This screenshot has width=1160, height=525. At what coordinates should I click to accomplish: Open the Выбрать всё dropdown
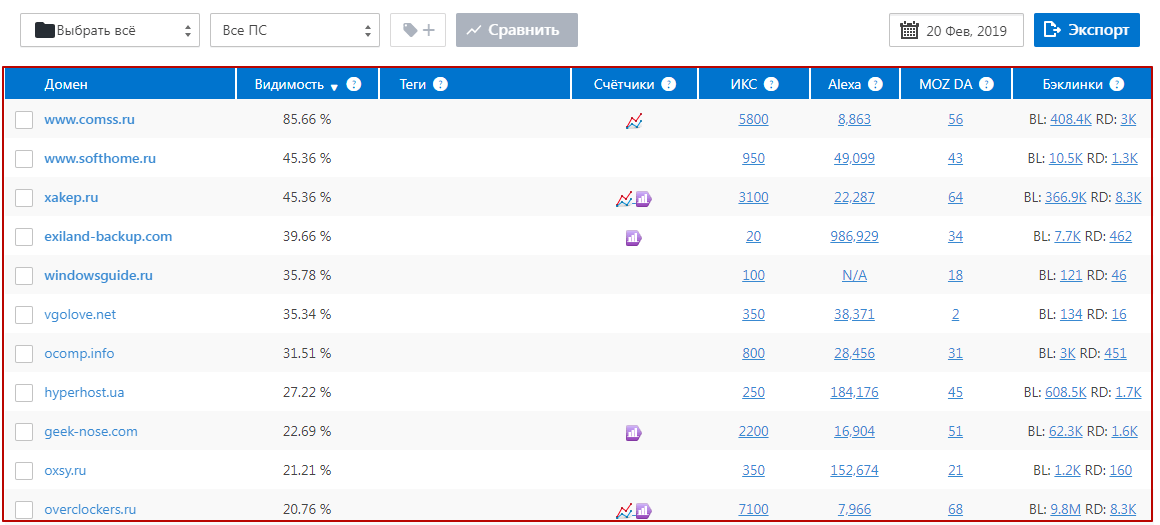click(x=109, y=30)
